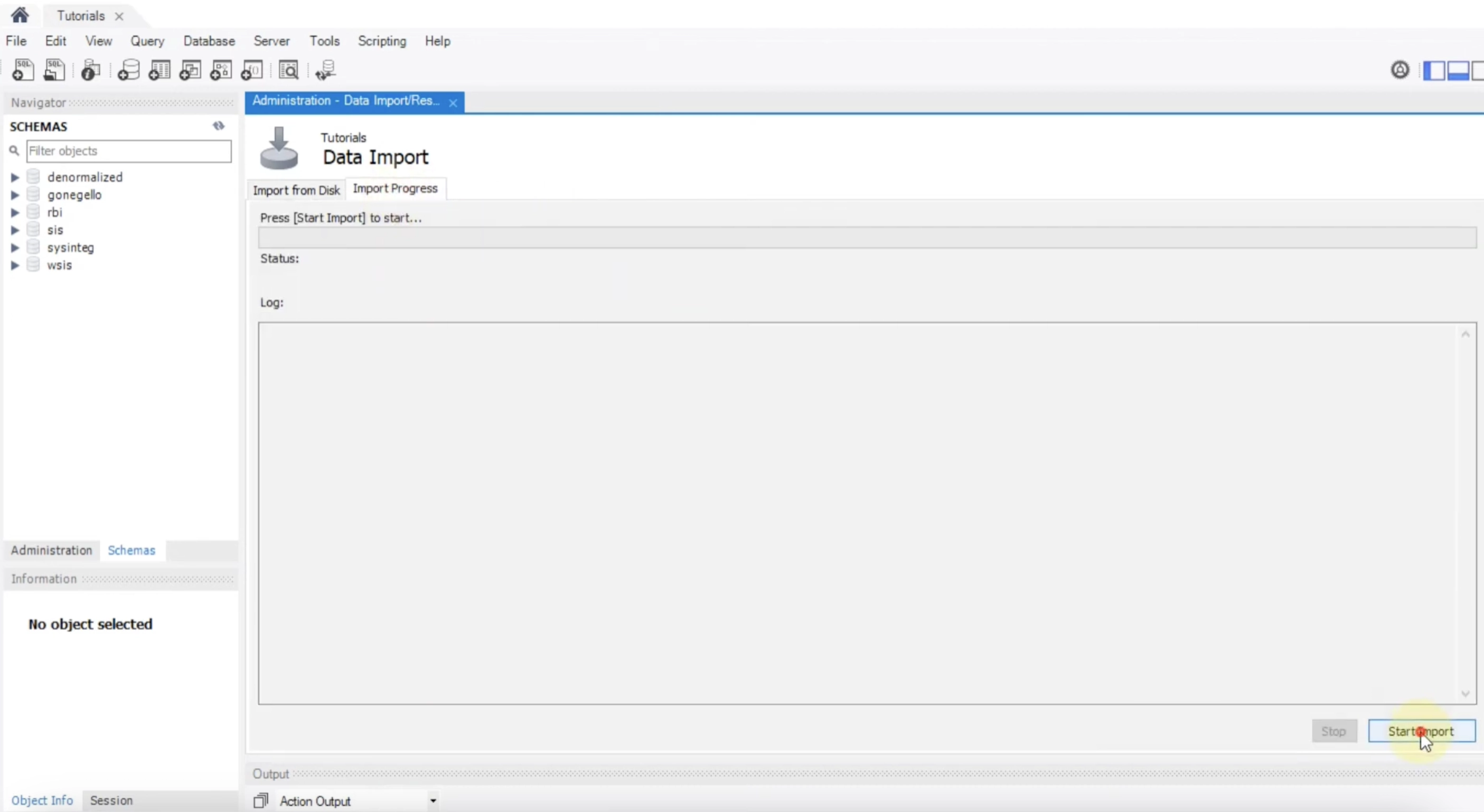Reconnect to the DBMS

tap(327, 70)
